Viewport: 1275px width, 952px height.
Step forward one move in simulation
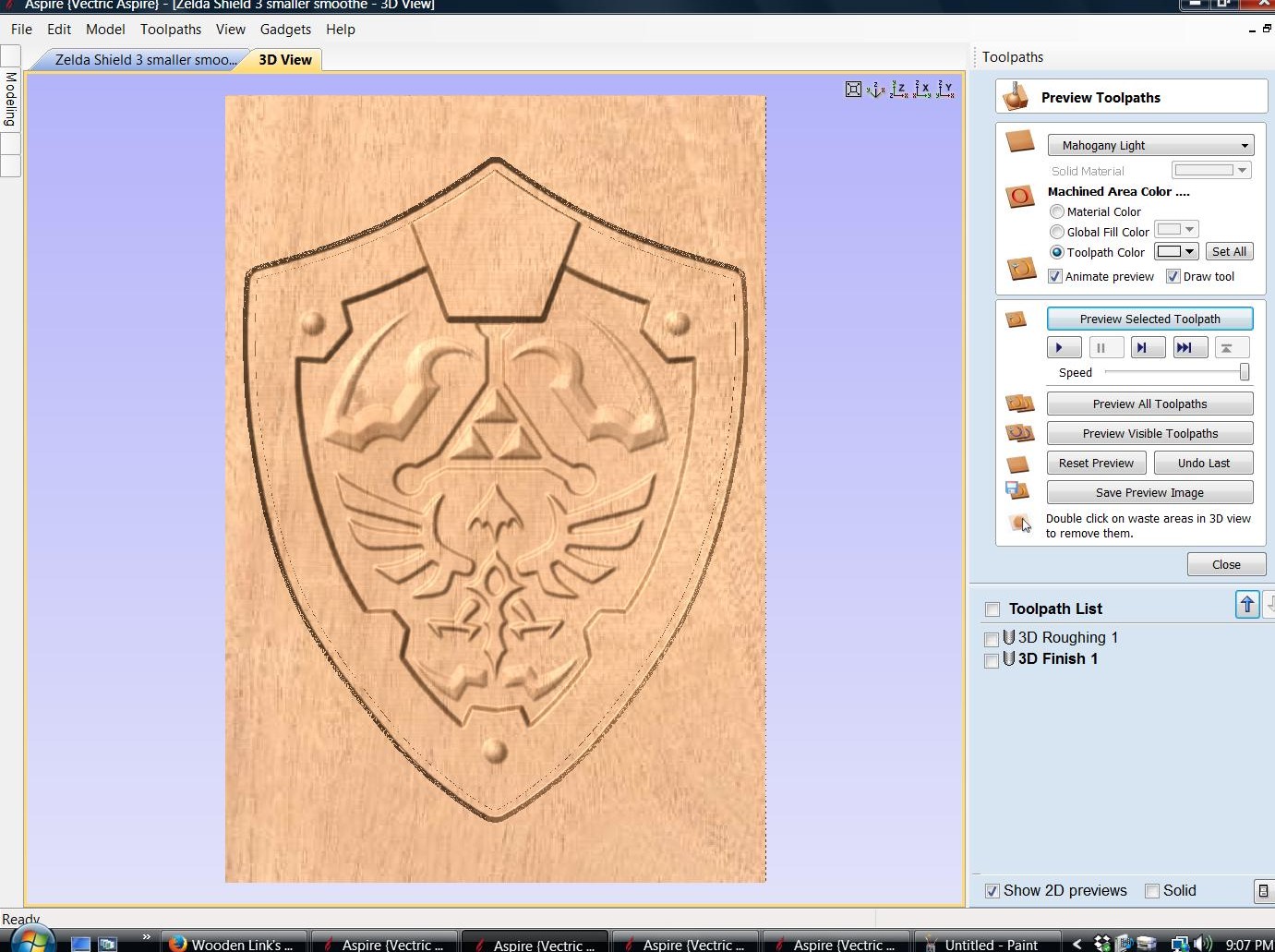(1148, 348)
